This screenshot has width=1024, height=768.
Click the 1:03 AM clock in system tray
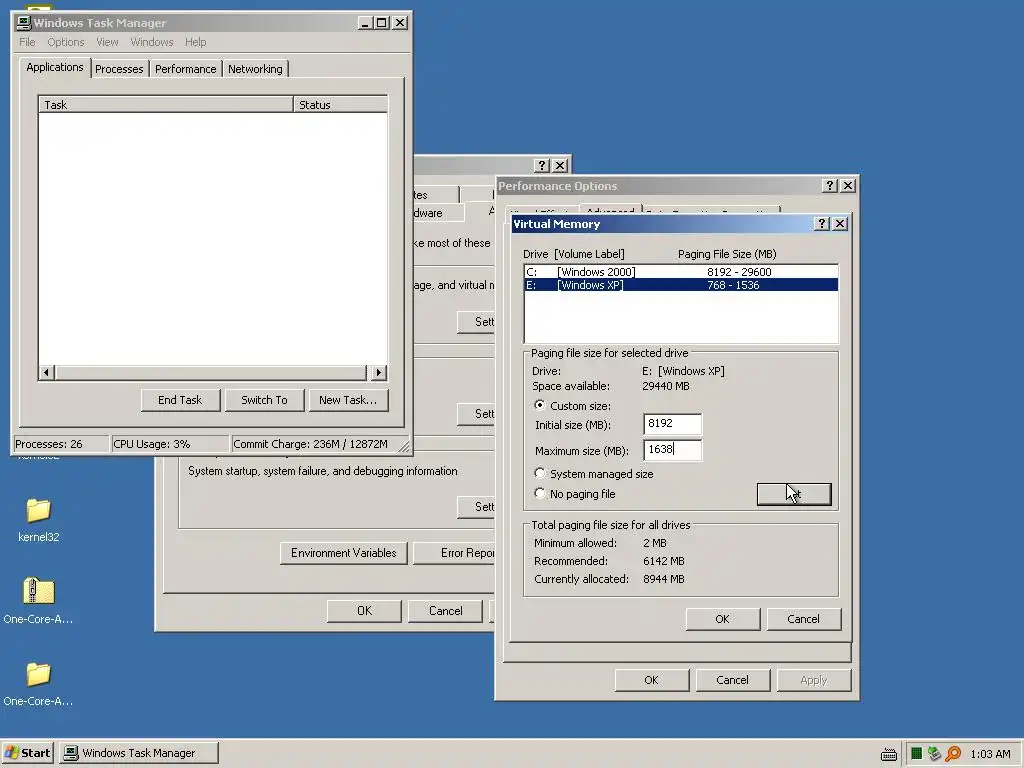click(x=990, y=754)
